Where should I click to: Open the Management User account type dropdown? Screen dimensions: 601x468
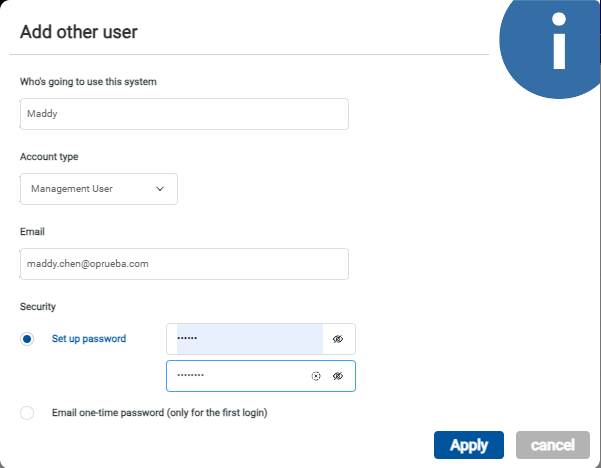(99, 189)
